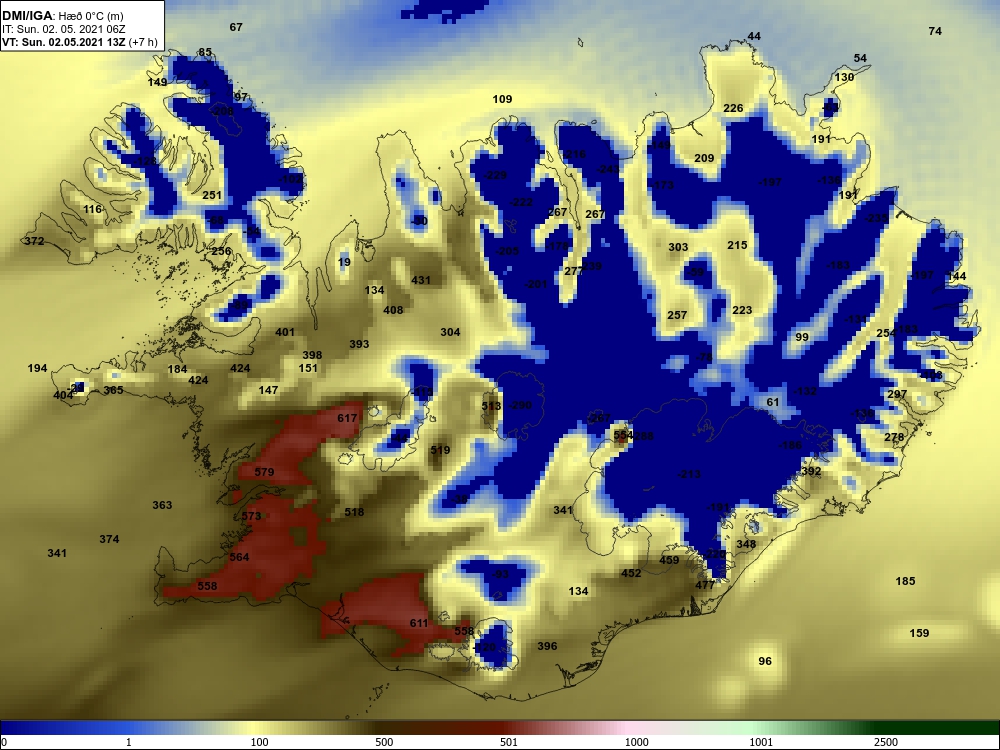
Task: Click the map value 151
Action: (308, 368)
